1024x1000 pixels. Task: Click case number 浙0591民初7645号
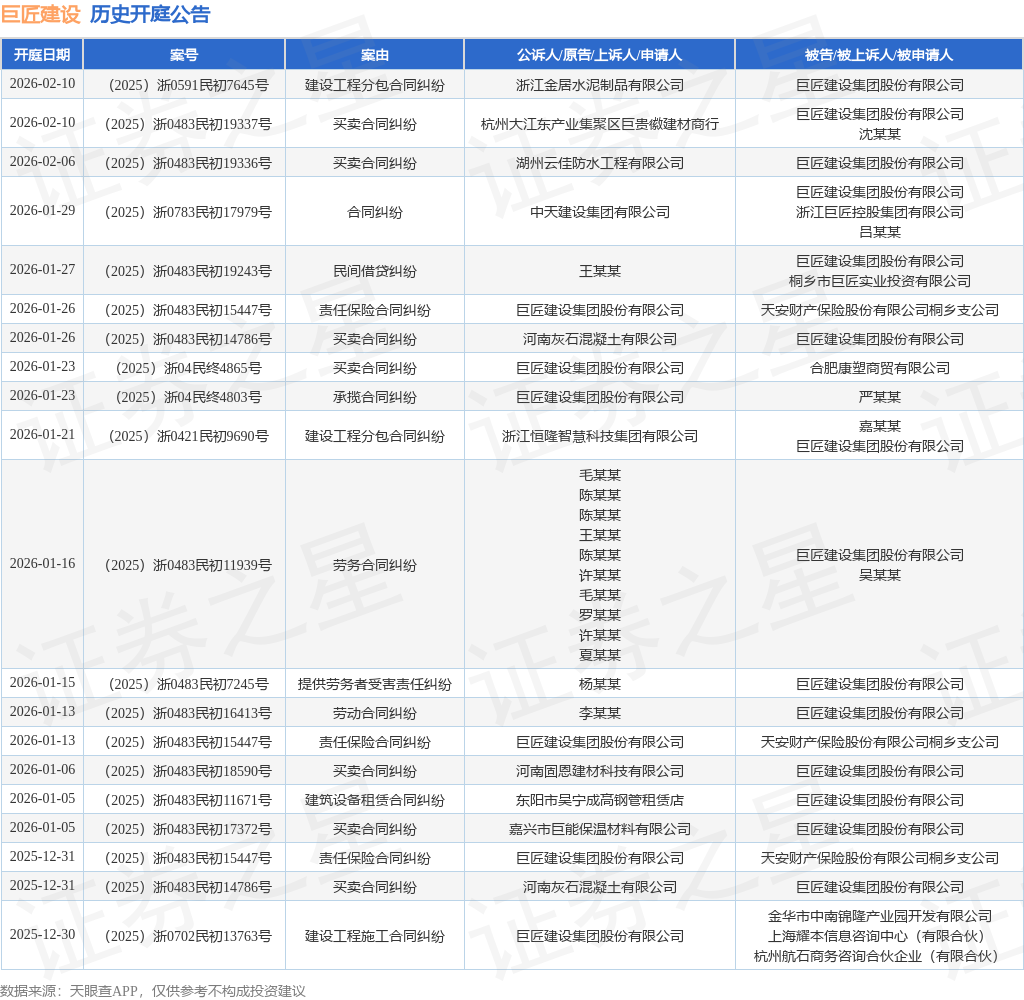point(188,85)
